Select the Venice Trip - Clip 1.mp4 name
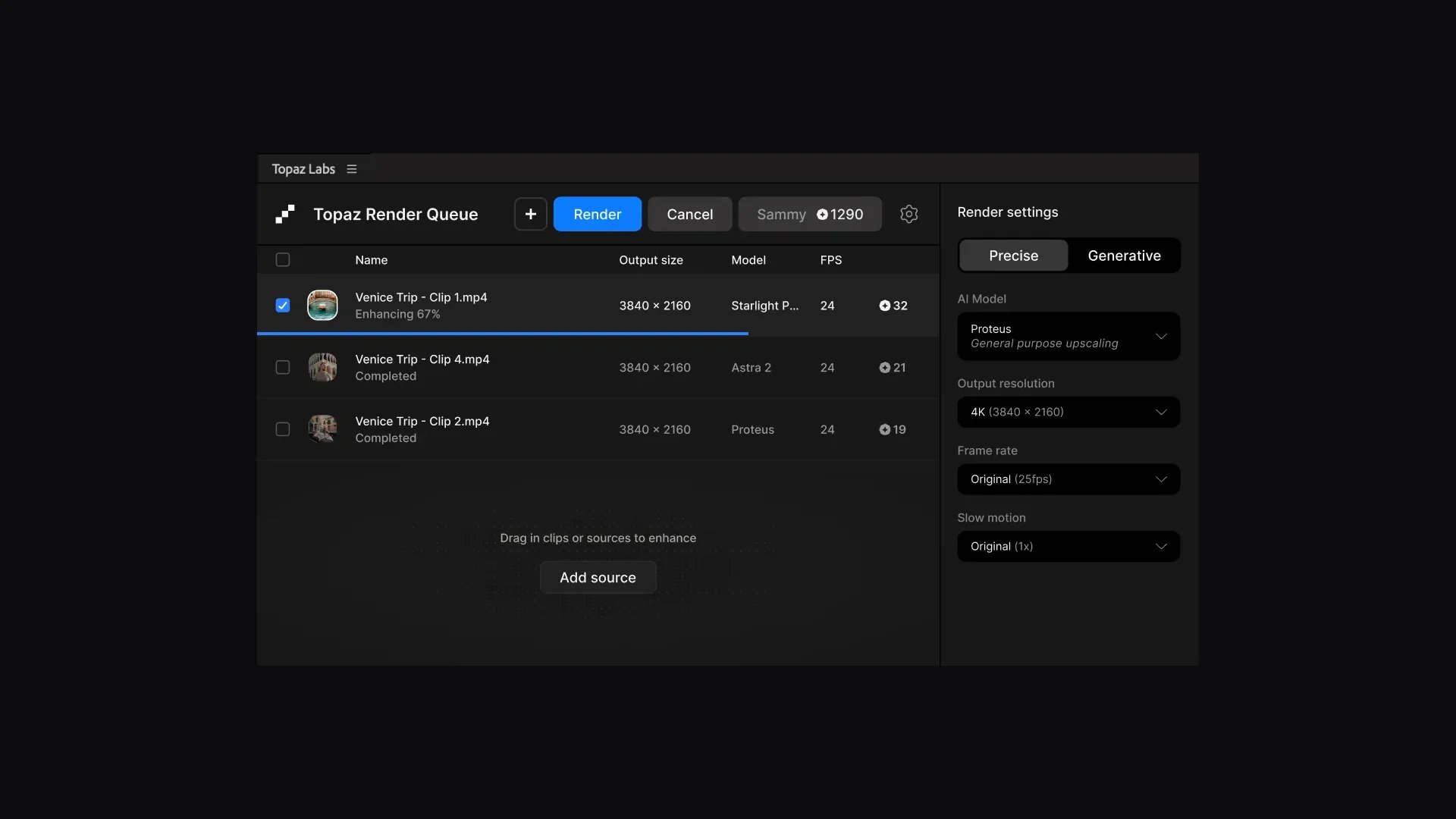The image size is (1456, 819). 421,297
